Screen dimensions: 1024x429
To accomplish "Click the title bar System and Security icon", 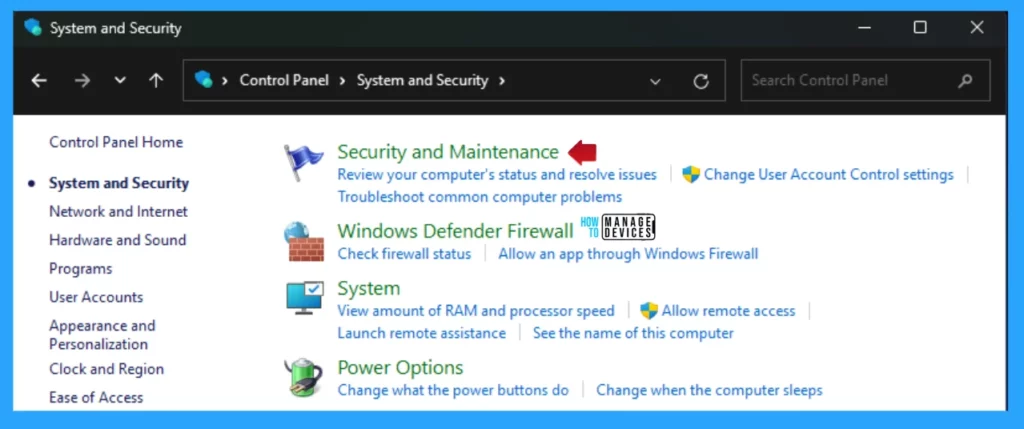I will [x=33, y=27].
